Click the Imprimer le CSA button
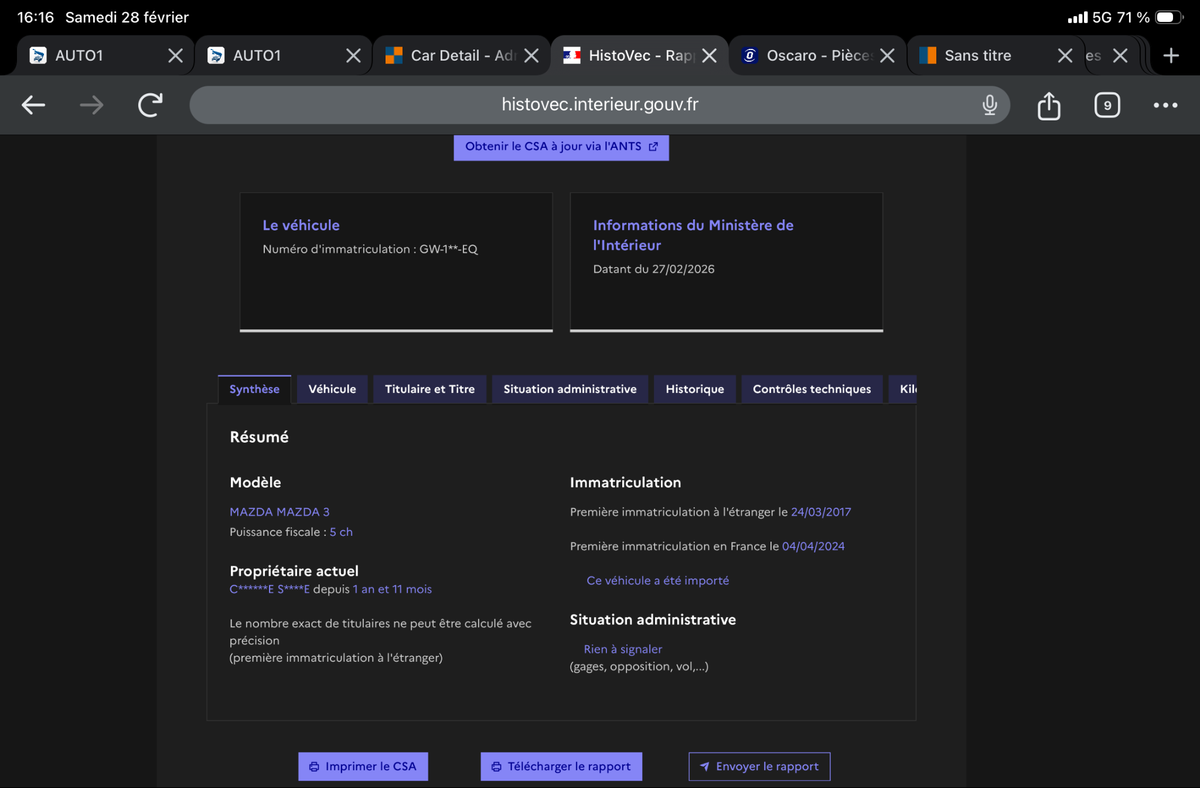 click(x=362, y=766)
